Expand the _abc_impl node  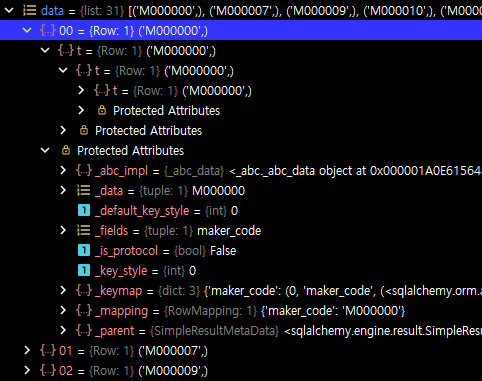tap(63, 170)
